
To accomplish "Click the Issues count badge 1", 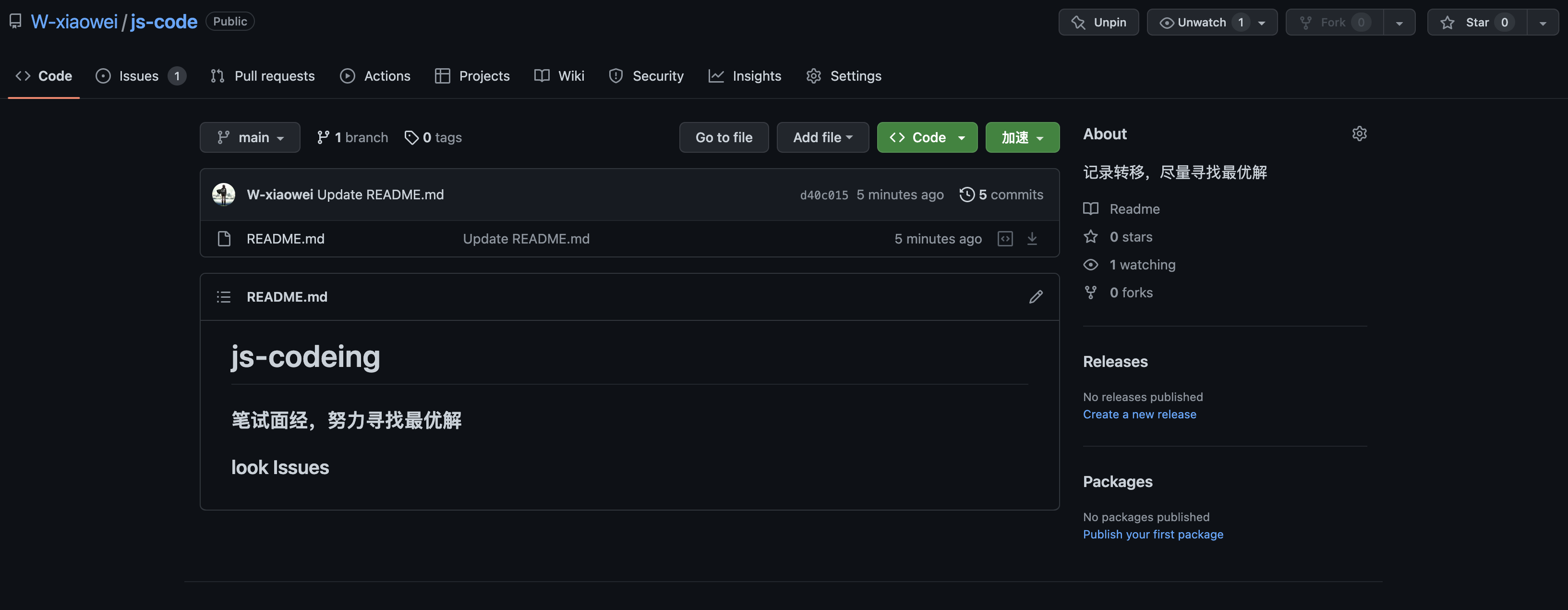I will click(x=177, y=76).
